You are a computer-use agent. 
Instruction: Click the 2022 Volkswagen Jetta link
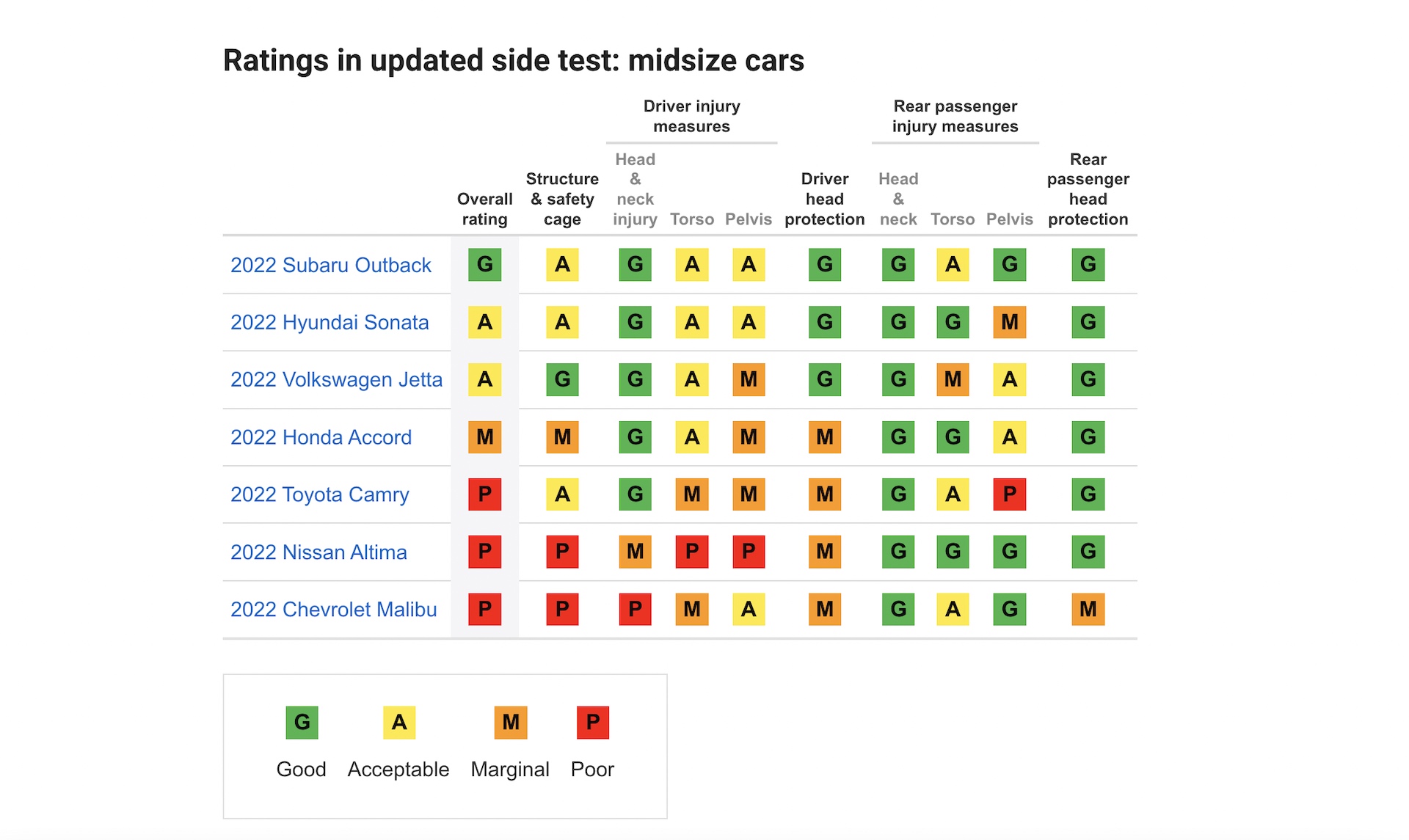[336, 379]
